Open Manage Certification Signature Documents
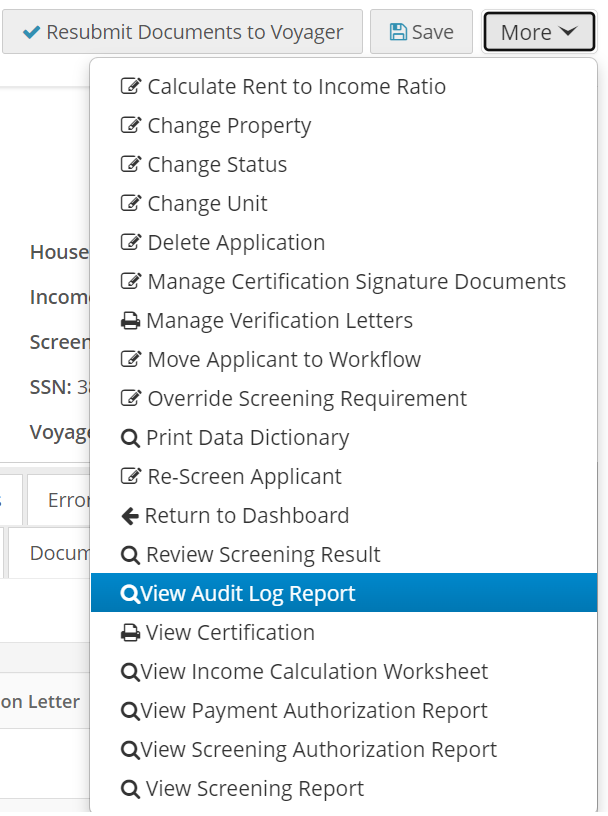Viewport: 608px width, 816px height. click(356, 282)
